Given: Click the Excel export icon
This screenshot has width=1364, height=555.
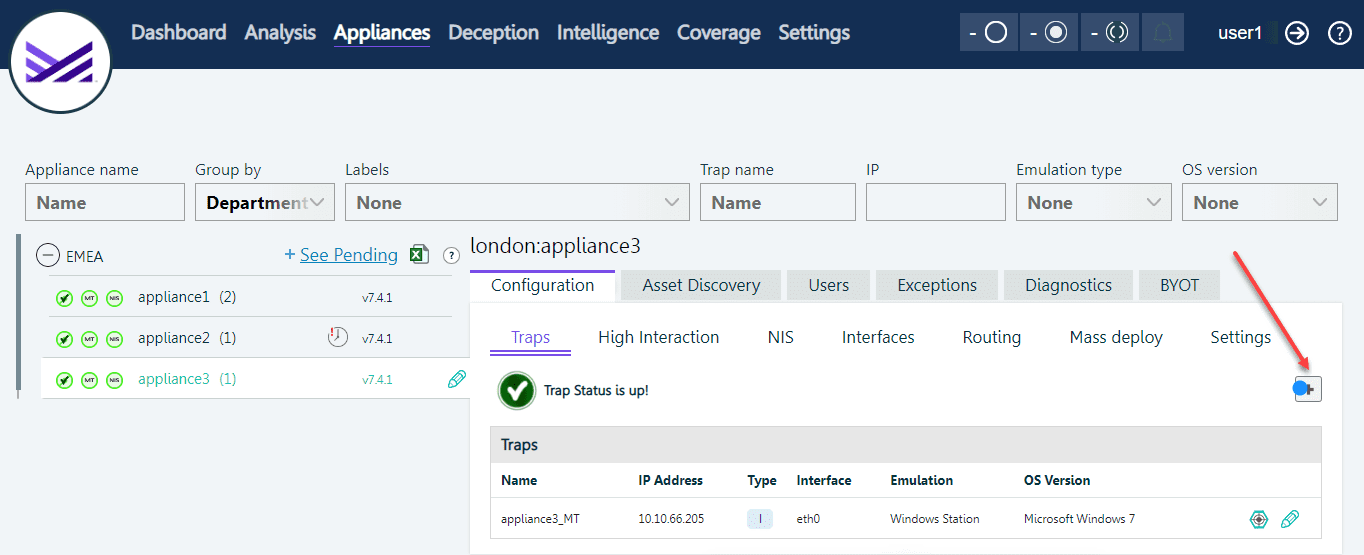Looking at the screenshot, I should tap(419, 255).
